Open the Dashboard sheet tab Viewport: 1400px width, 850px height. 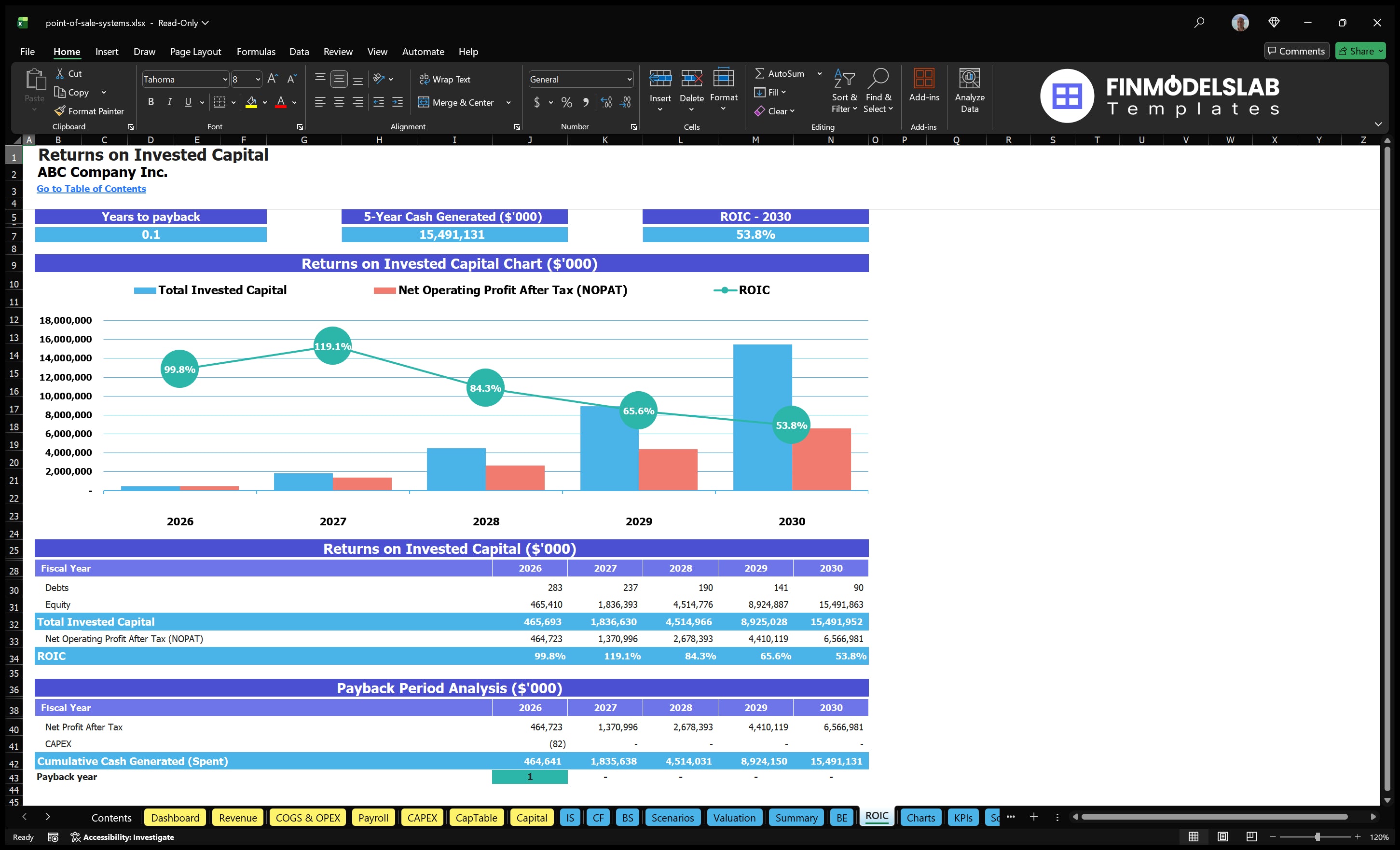pos(175,817)
